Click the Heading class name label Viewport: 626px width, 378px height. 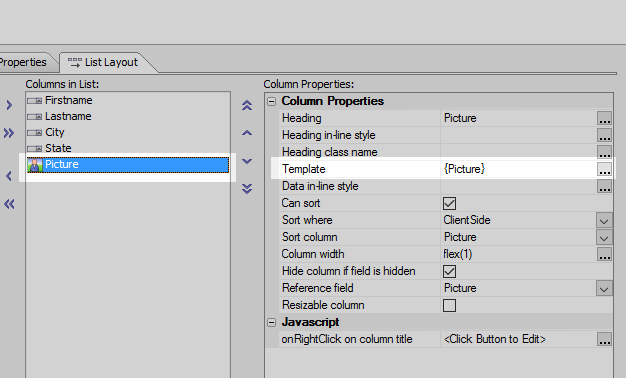[x=329, y=152]
